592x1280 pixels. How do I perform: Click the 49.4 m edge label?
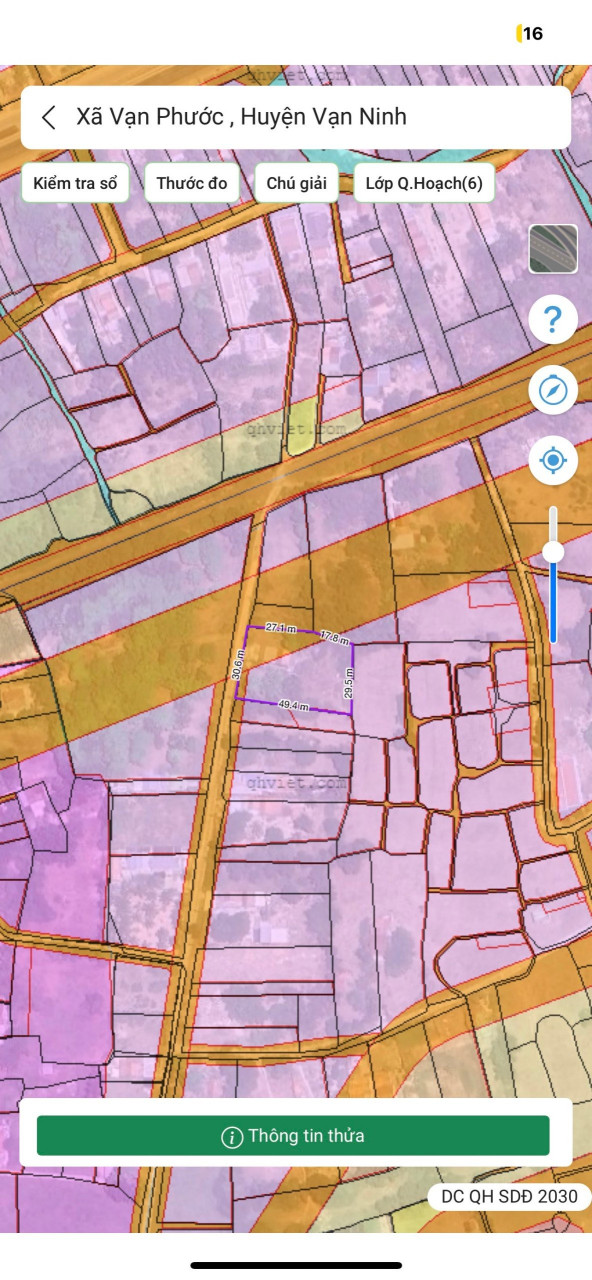(x=293, y=706)
